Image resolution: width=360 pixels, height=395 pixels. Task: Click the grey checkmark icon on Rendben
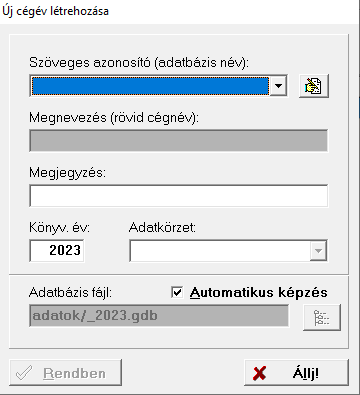[x=25, y=373]
